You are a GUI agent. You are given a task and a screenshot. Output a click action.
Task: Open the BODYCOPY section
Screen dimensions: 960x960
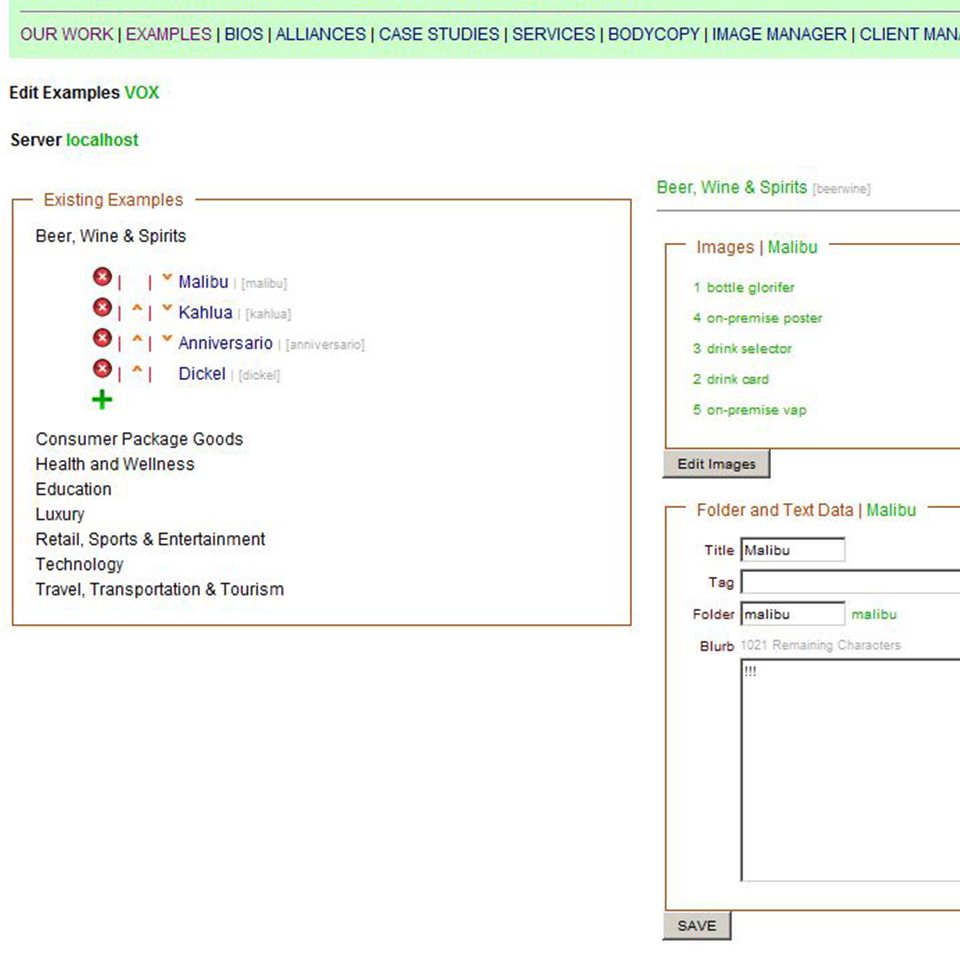click(x=653, y=34)
